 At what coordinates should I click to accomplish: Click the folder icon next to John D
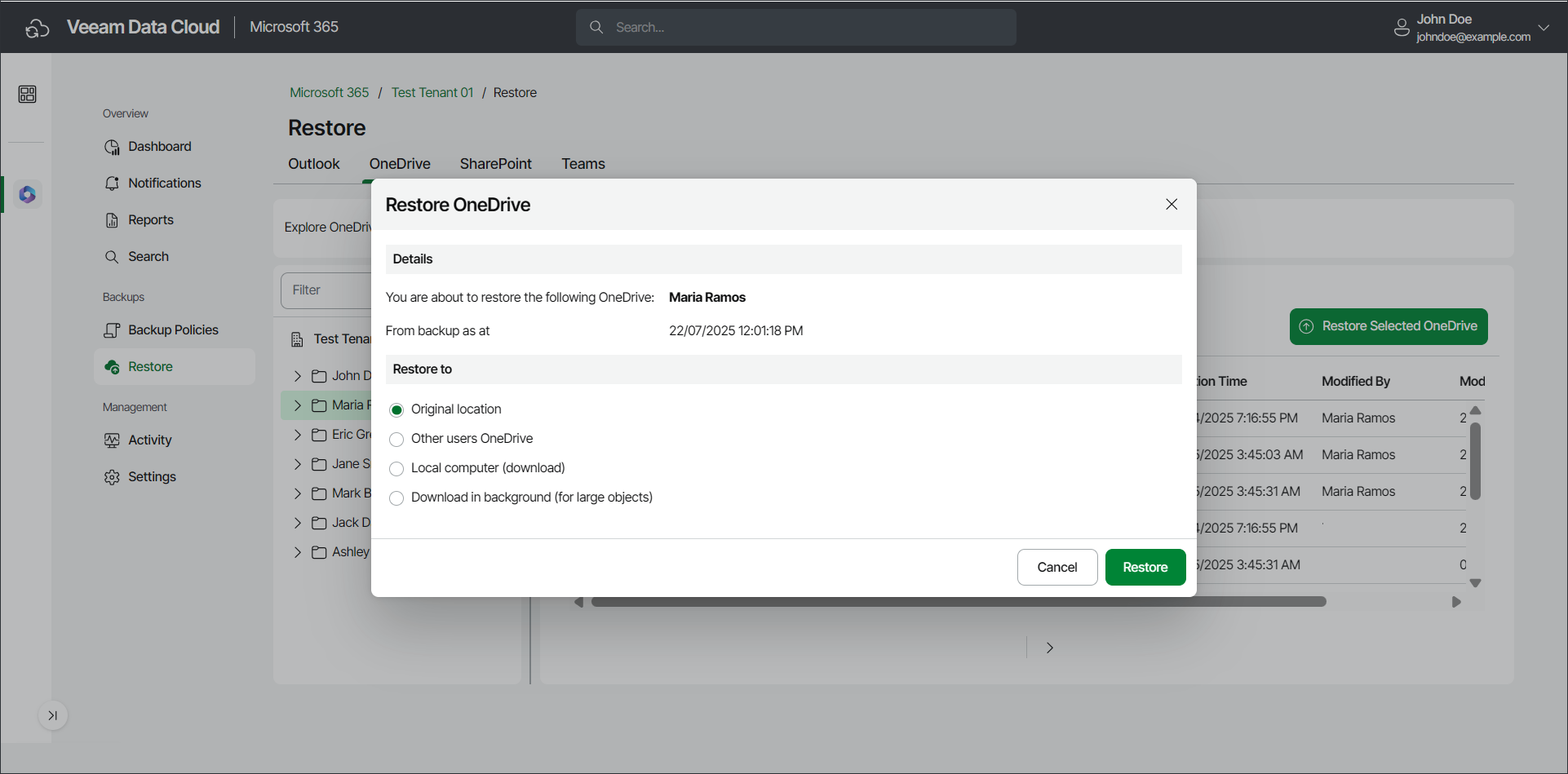(x=319, y=376)
